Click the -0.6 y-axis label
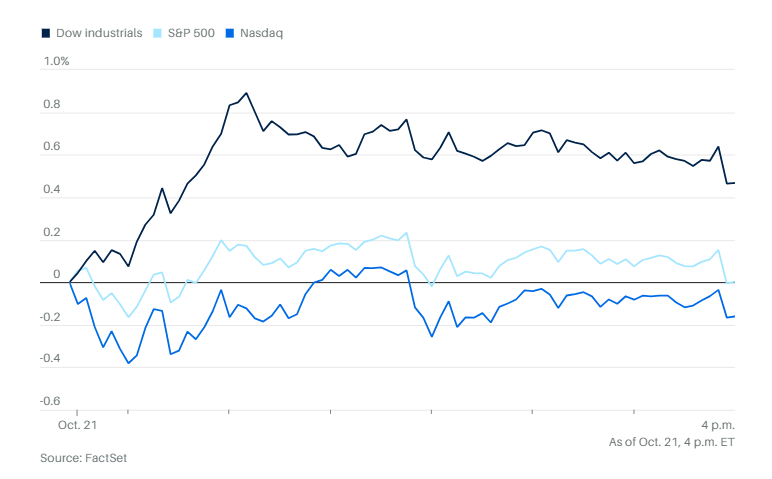This screenshot has width=772, height=479. click(x=50, y=401)
